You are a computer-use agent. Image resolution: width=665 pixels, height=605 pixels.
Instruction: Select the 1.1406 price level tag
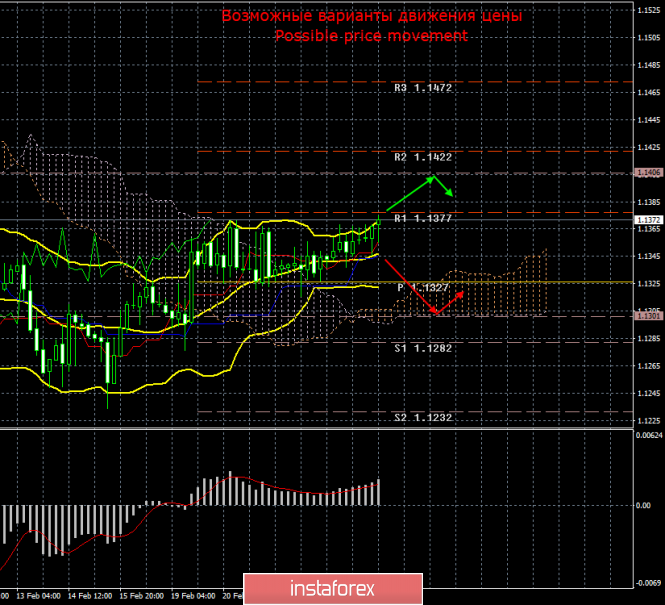648,173
